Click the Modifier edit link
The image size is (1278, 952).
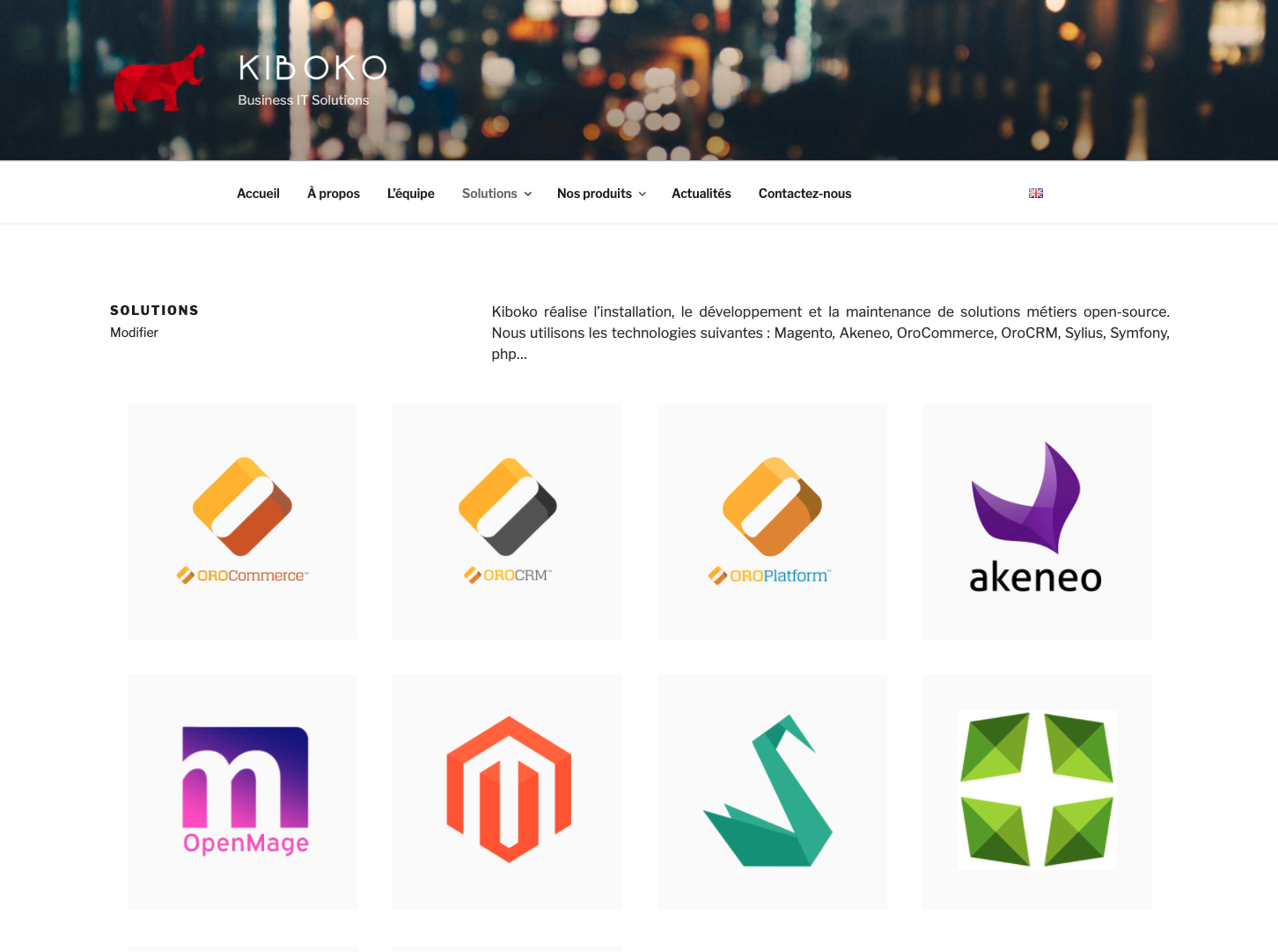click(134, 333)
